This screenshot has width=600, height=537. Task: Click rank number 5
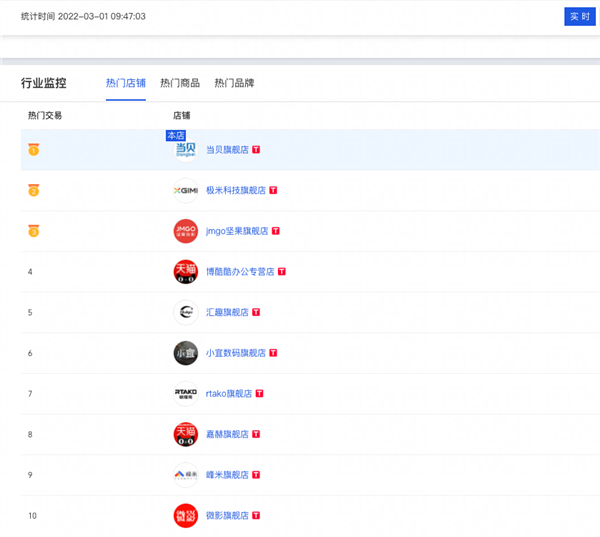point(30,312)
